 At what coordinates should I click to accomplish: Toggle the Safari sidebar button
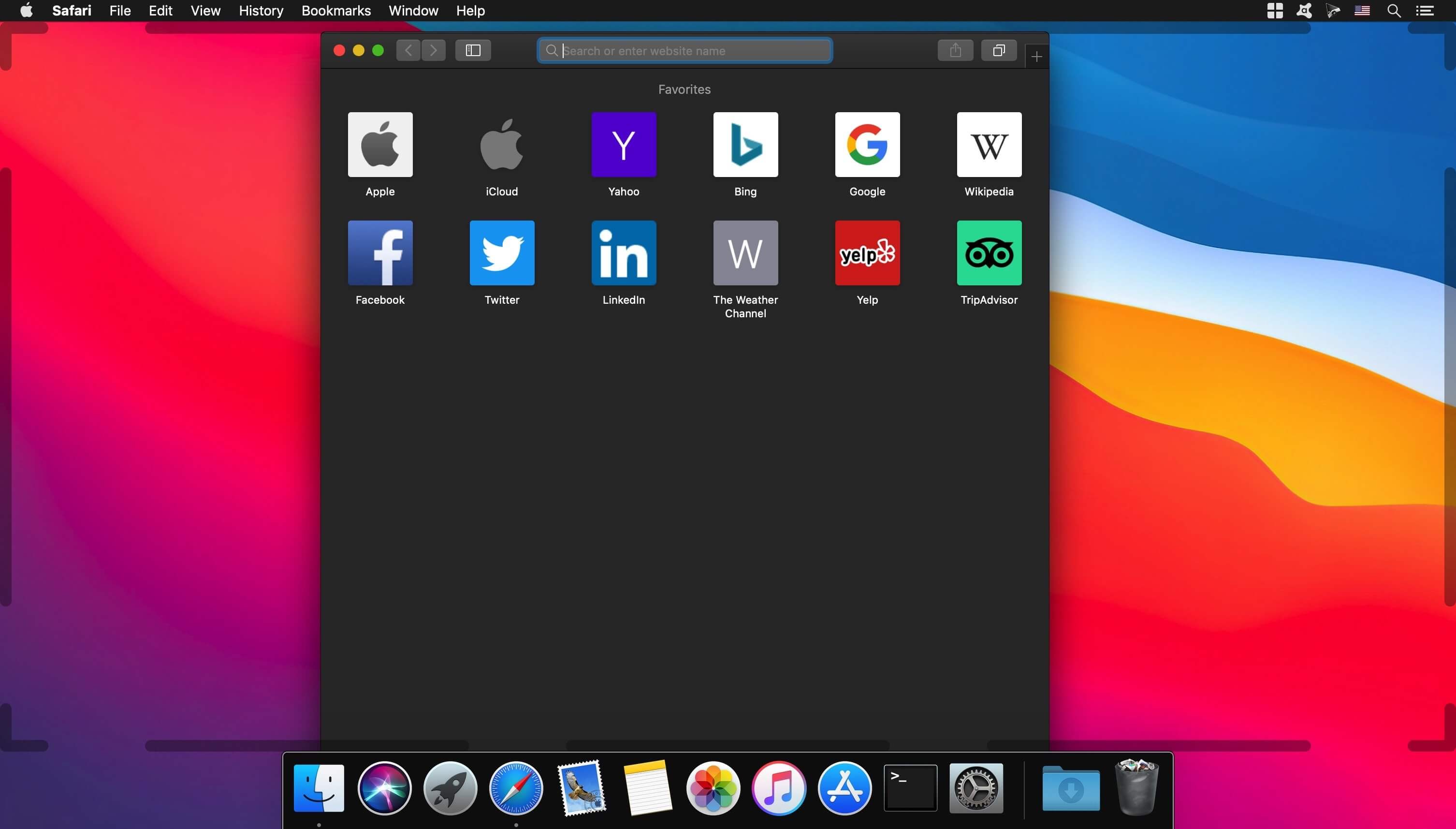coord(473,50)
